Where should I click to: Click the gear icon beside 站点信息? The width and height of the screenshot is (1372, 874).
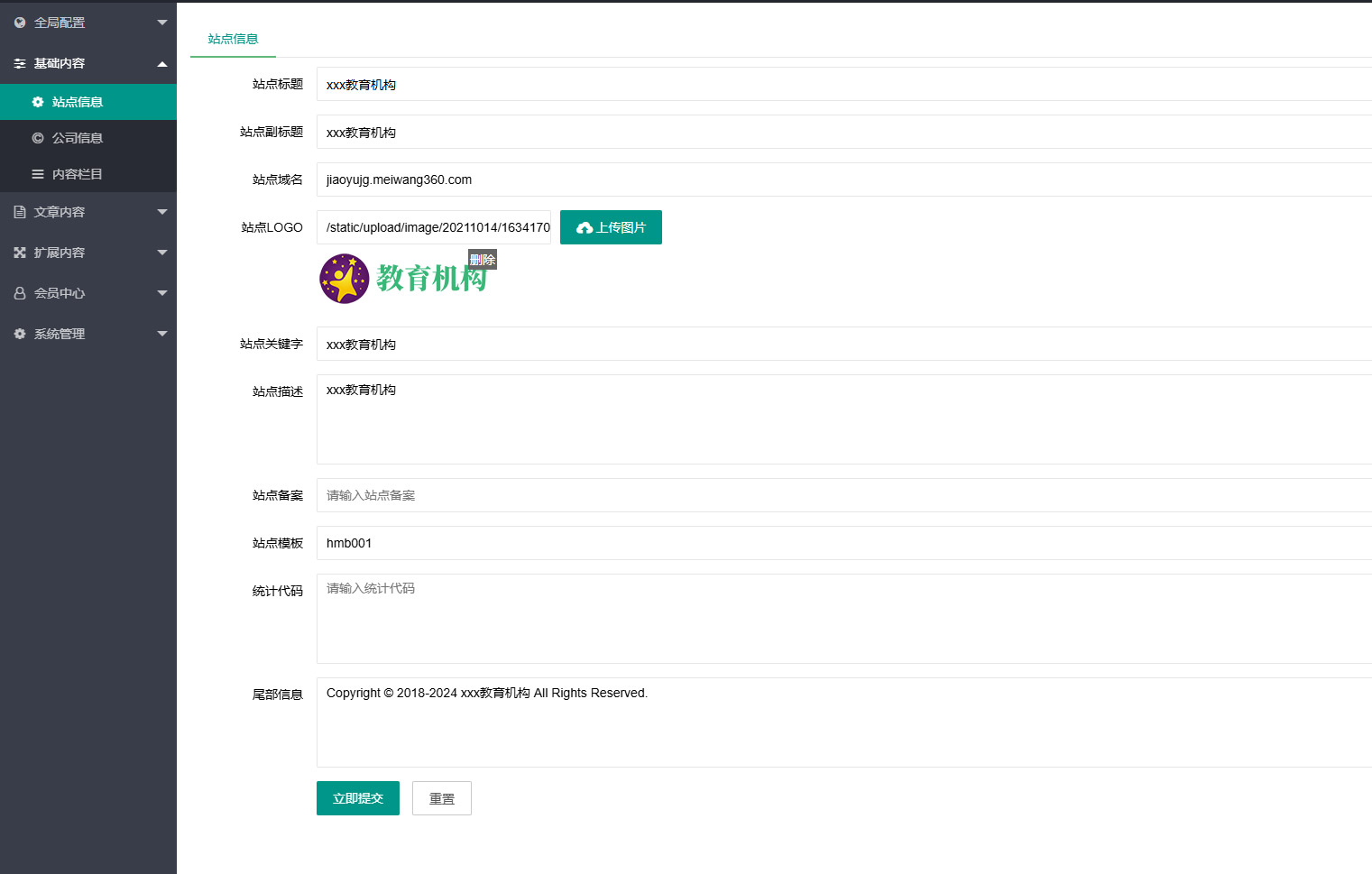[x=38, y=102]
